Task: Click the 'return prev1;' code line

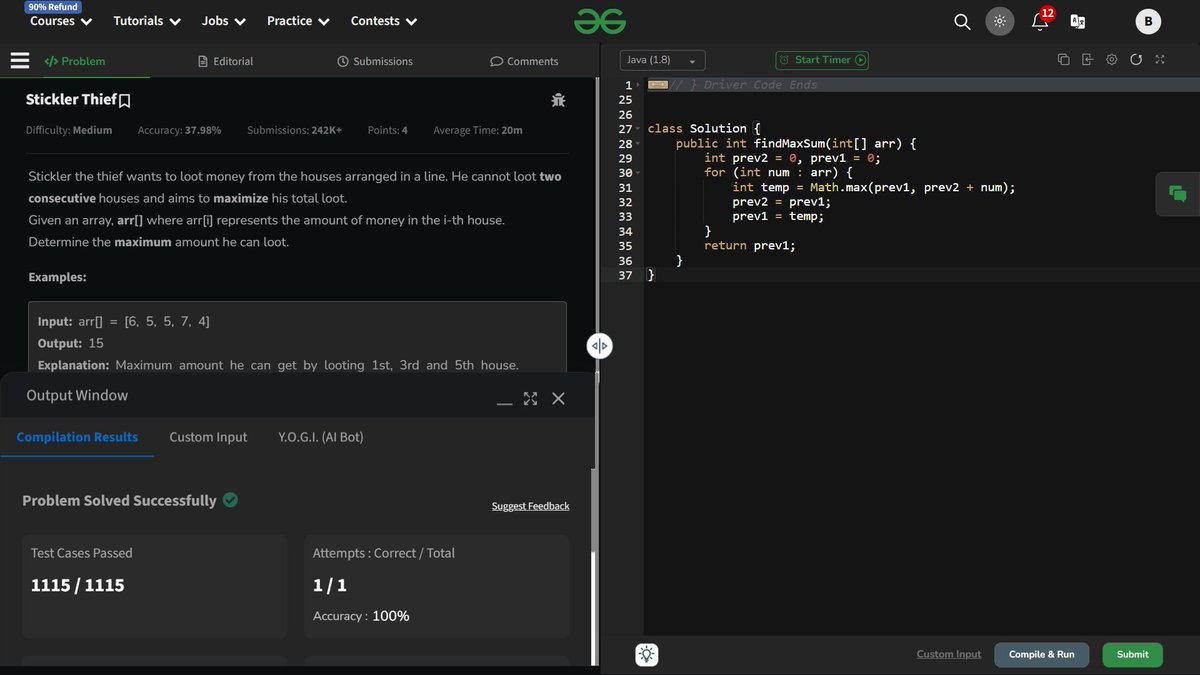Action: pos(750,245)
